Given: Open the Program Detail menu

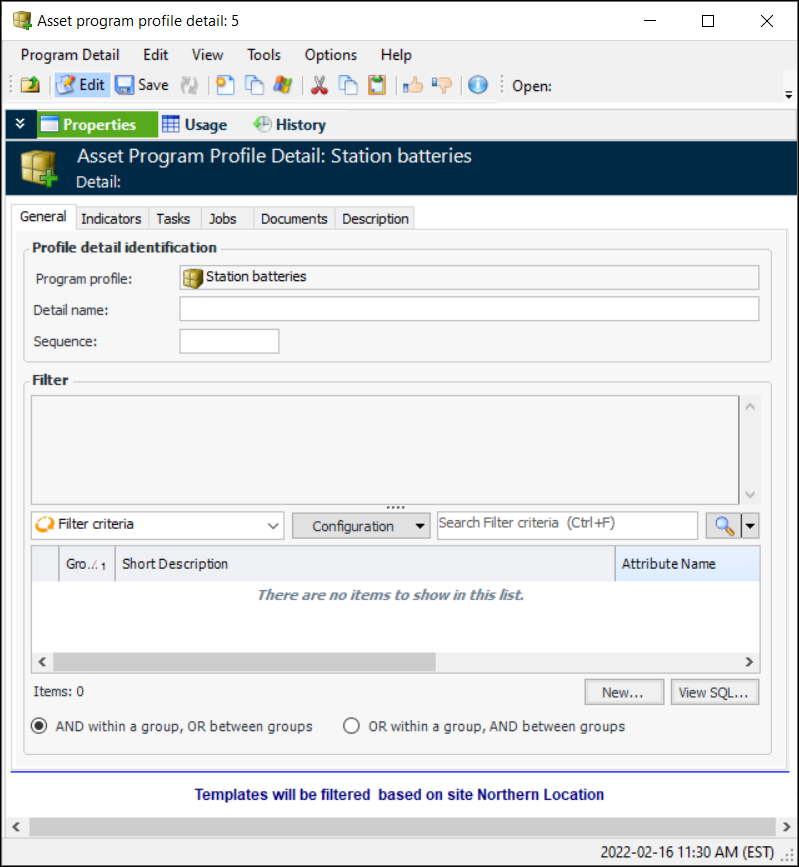Looking at the screenshot, I should (x=70, y=55).
